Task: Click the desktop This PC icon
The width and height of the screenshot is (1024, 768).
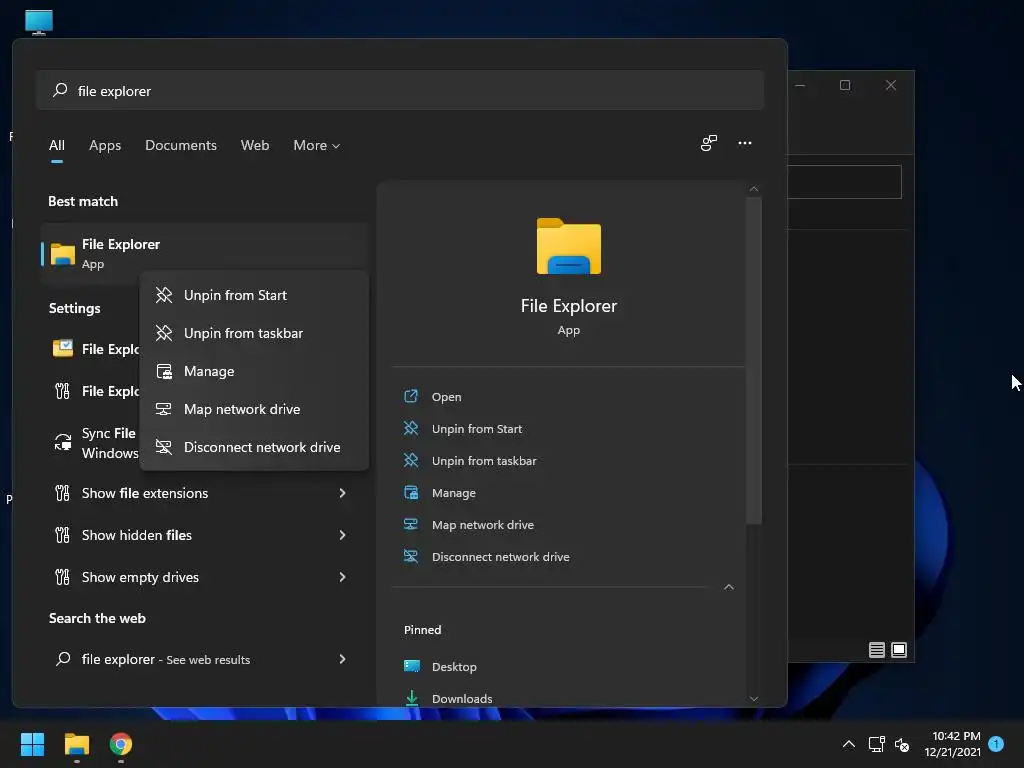Action: [39, 22]
